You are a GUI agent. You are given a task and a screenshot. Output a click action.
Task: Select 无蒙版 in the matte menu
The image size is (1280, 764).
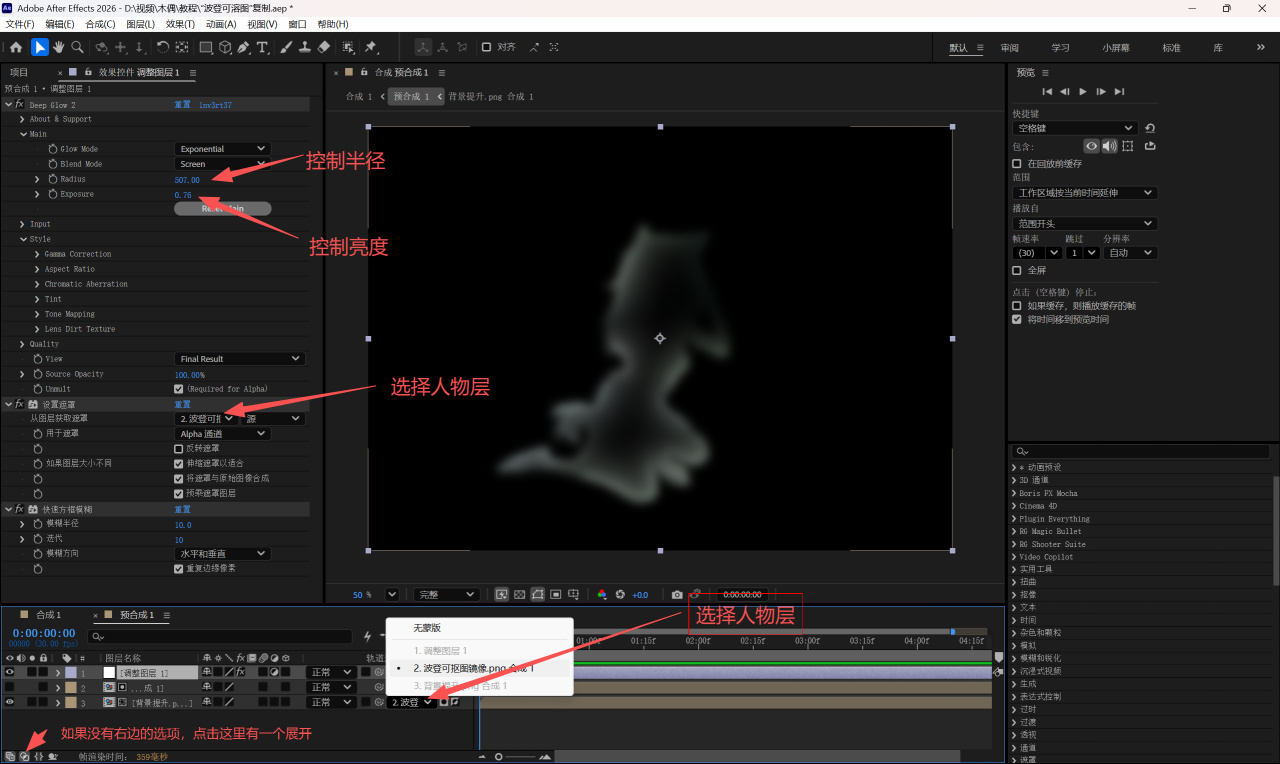(x=427, y=628)
